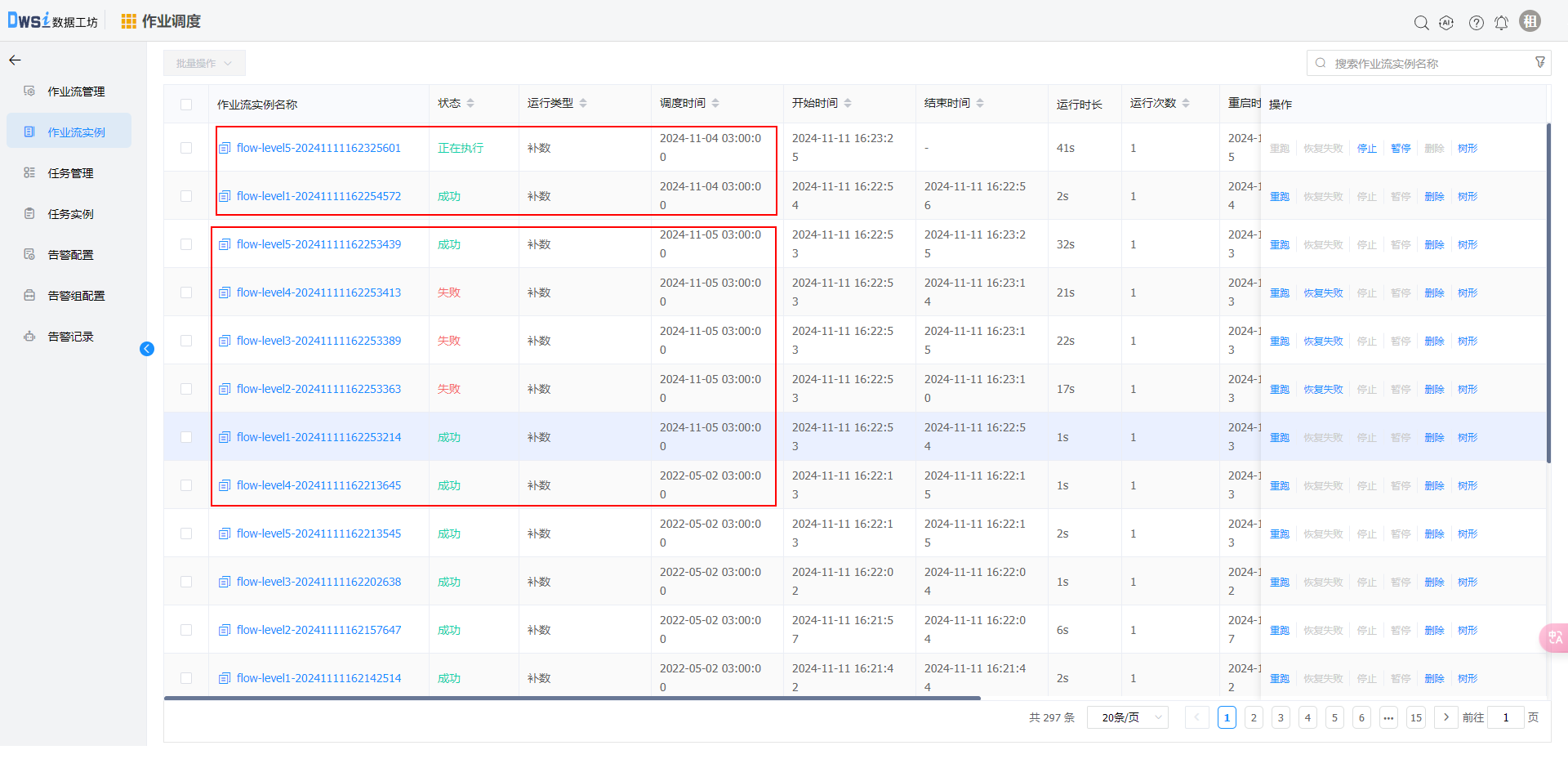1568x759 pixels.
Task: Expand the 批量操作 dropdown
Action: [204, 63]
